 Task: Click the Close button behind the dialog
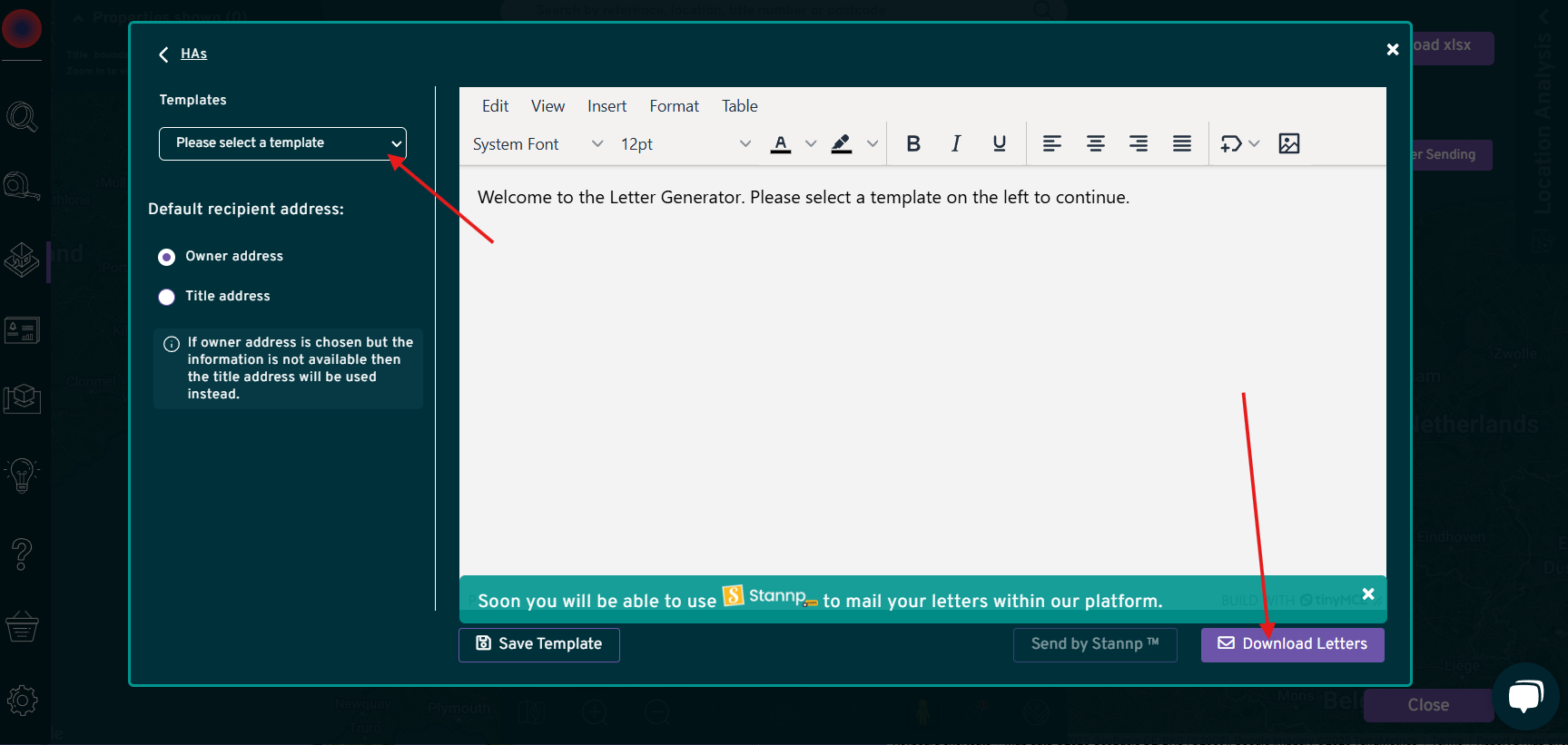point(1428,705)
